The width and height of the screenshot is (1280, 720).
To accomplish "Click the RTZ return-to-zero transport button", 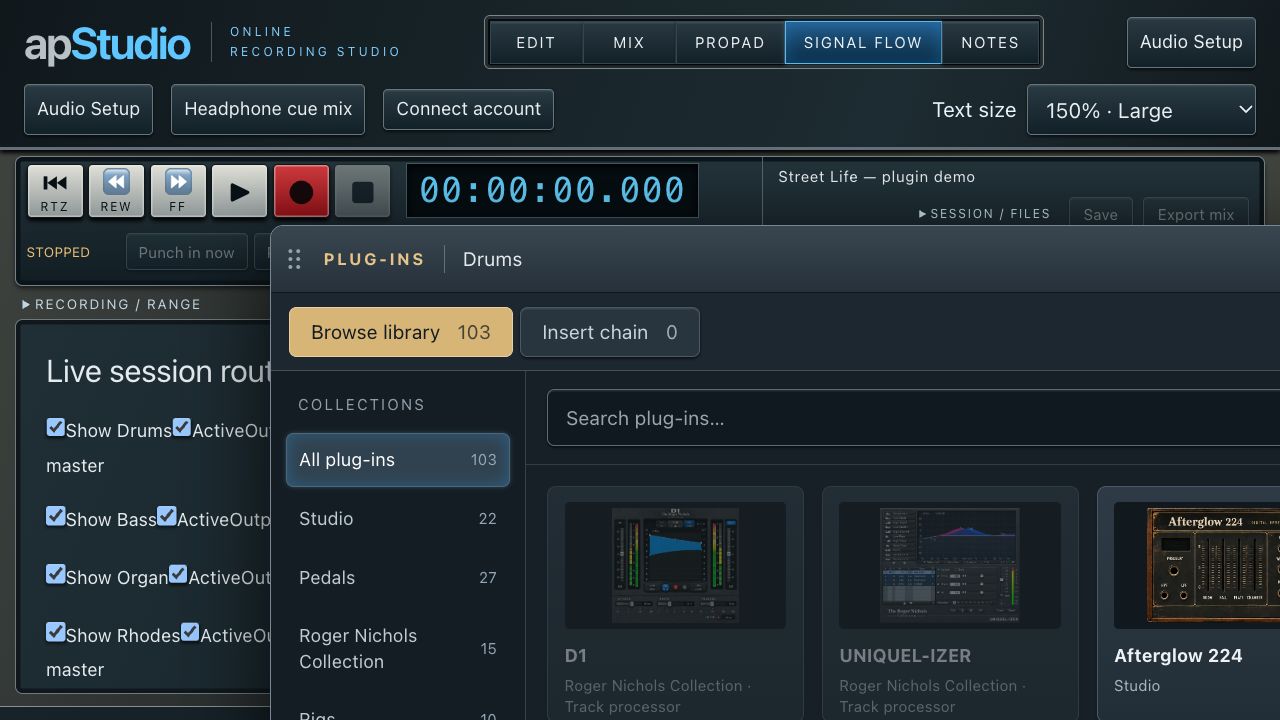I will [x=55, y=191].
